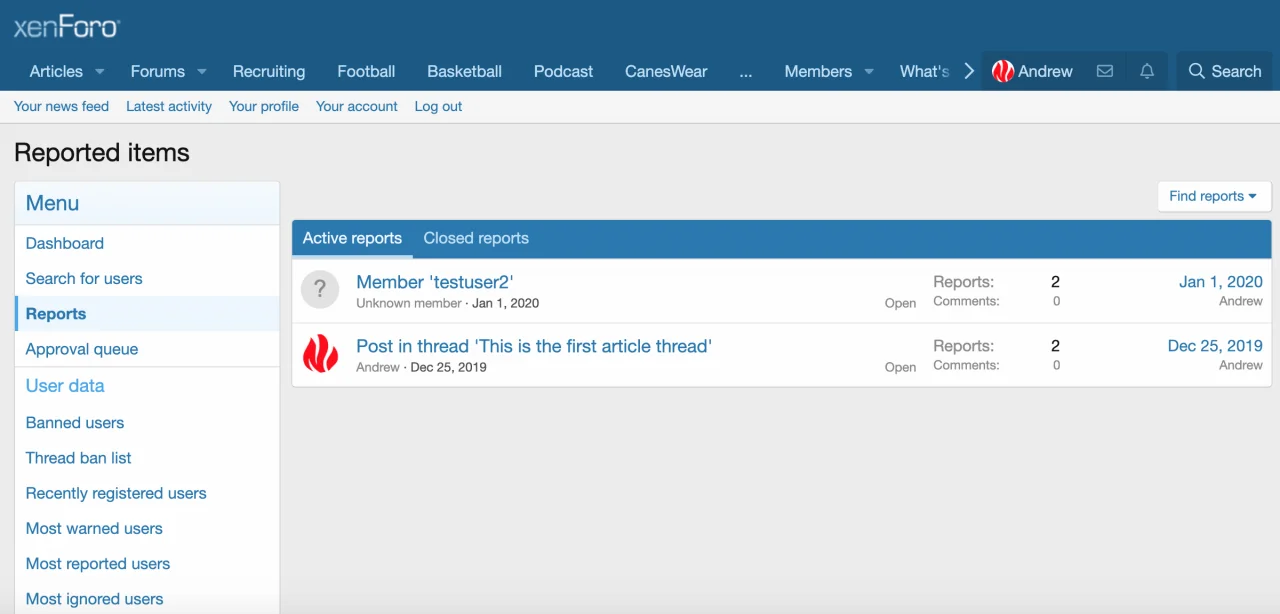Screen dimensions: 1280x614
Task: Expand the Members dropdown arrow
Action: [x=868, y=71]
